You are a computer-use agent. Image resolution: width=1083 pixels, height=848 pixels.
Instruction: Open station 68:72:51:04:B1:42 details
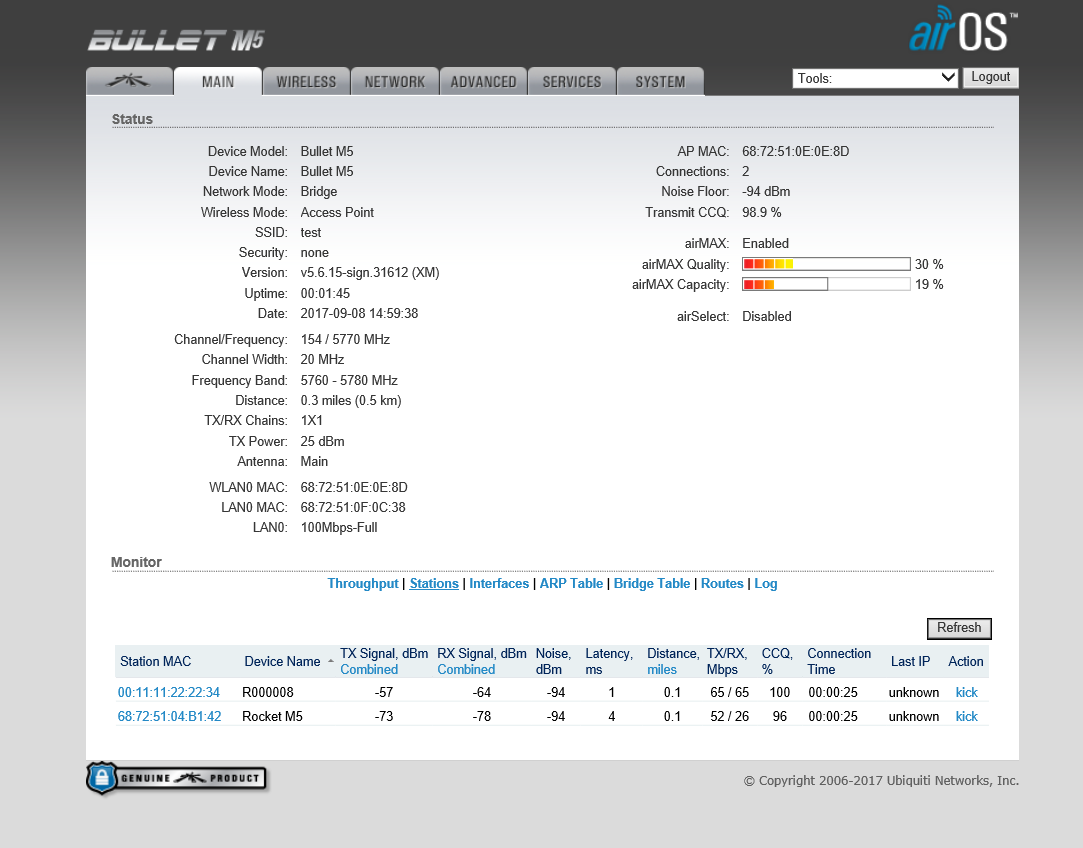(x=169, y=716)
